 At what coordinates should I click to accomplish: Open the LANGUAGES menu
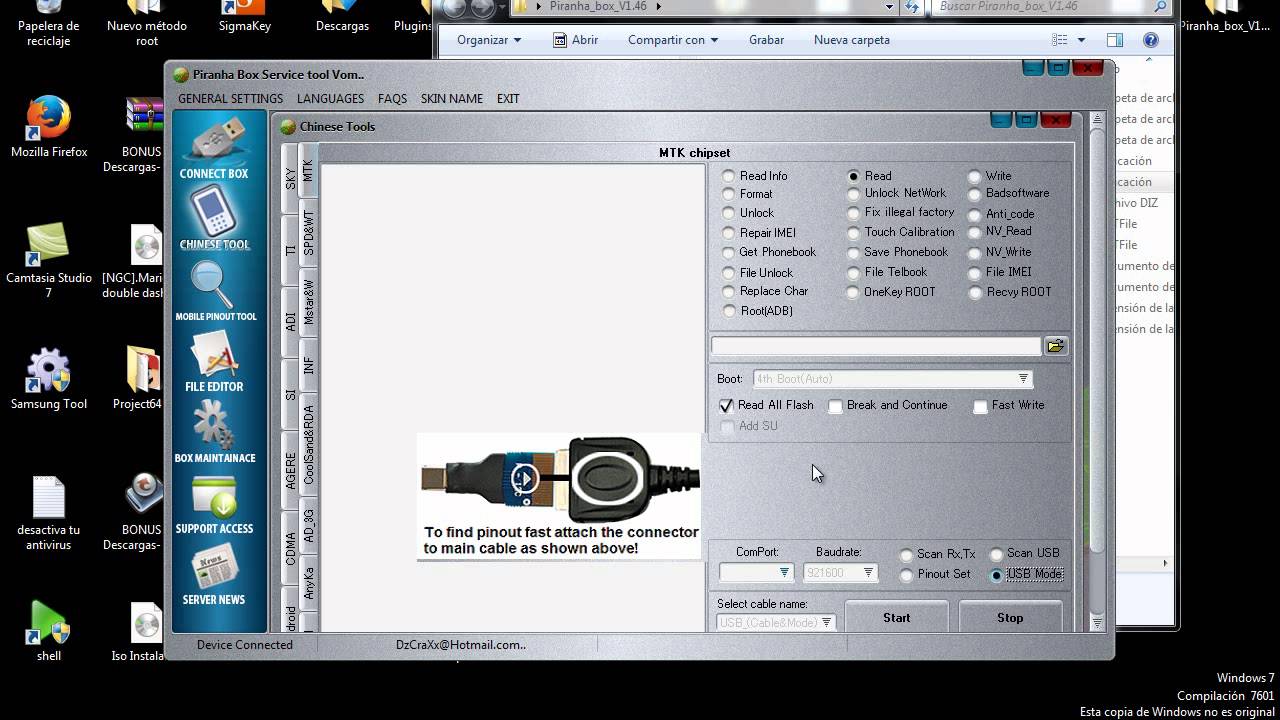click(x=330, y=99)
